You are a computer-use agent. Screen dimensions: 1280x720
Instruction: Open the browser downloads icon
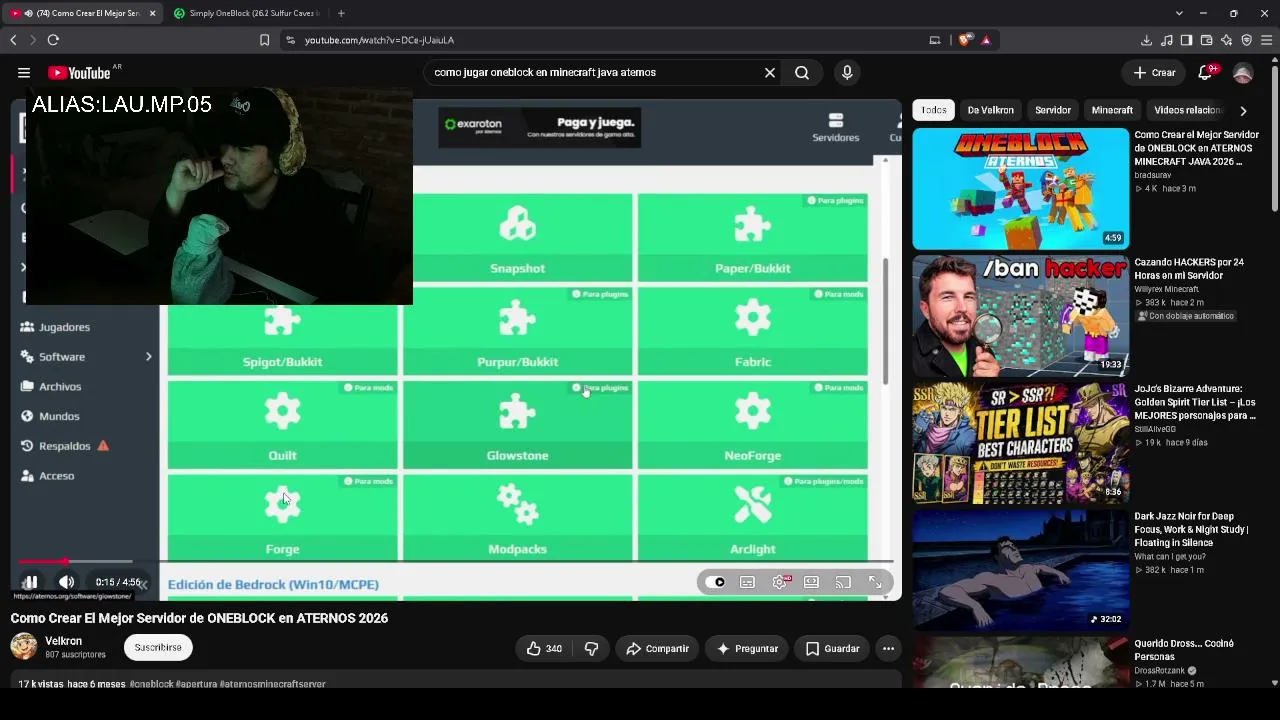(x=1146, y=40)
